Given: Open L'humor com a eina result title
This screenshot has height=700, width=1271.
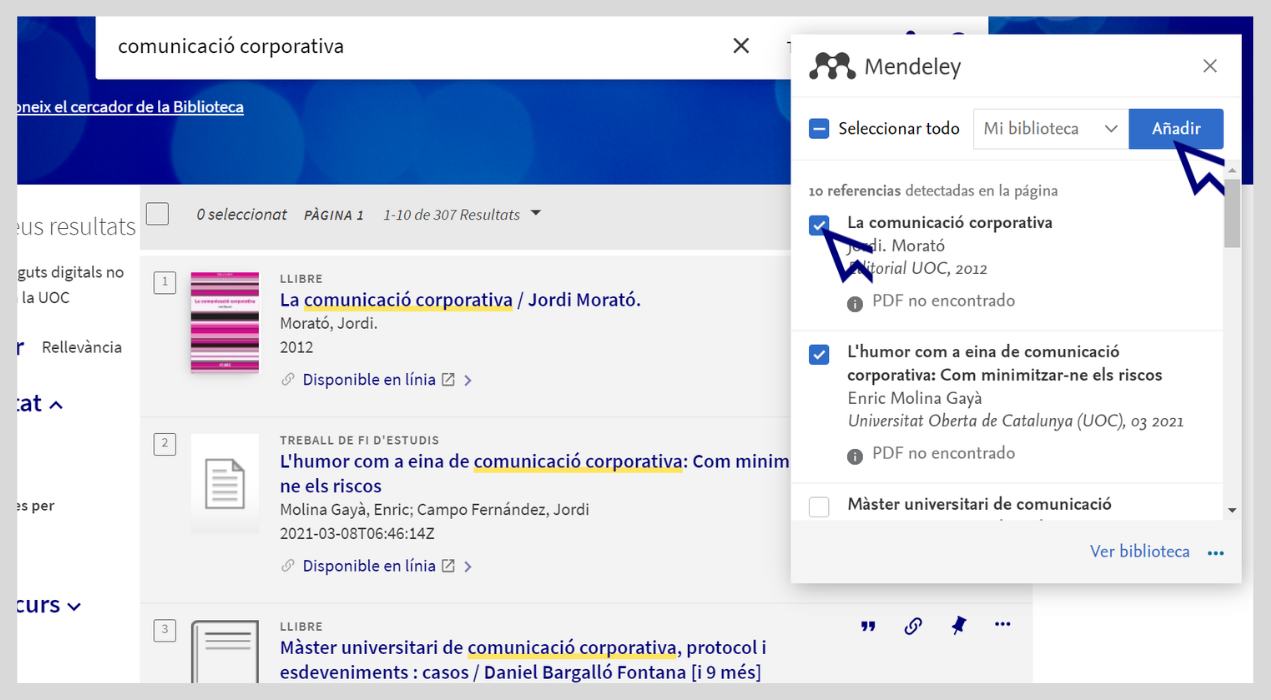Looking at the screenshot, I should pyautogui.click(x=535, y=474).
